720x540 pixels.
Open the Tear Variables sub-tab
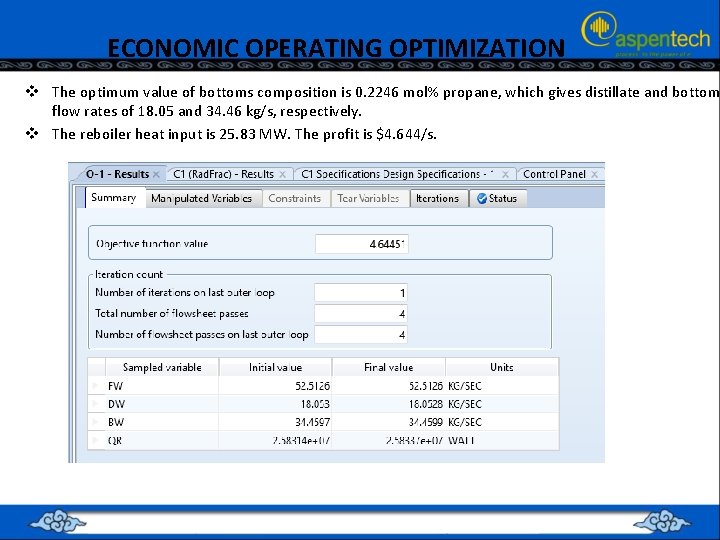click(x=368, y=198)
